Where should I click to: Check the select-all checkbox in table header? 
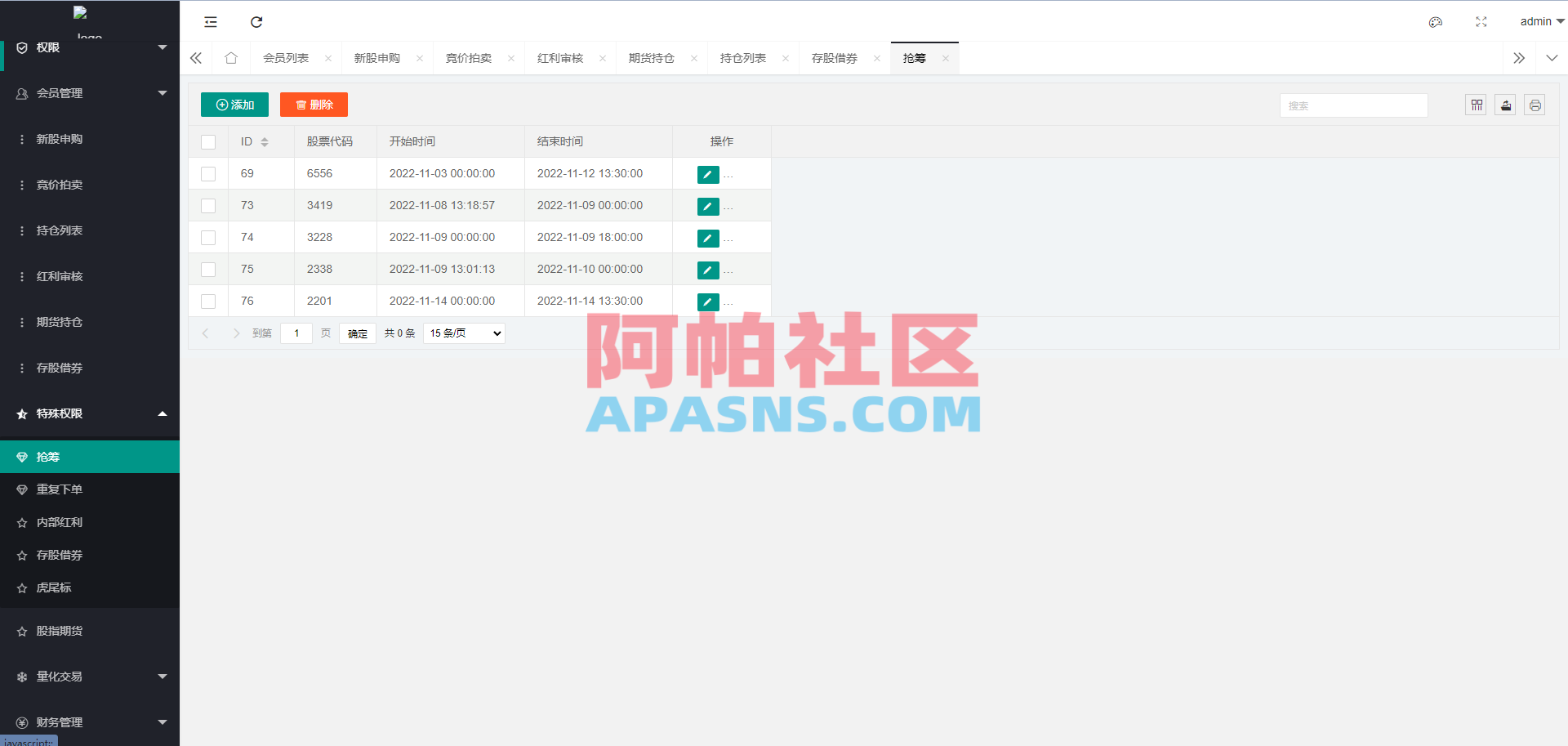point(208,141)
